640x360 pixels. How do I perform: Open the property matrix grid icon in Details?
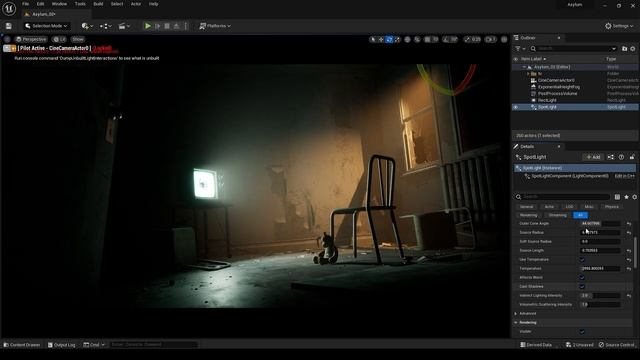point(617,197)
